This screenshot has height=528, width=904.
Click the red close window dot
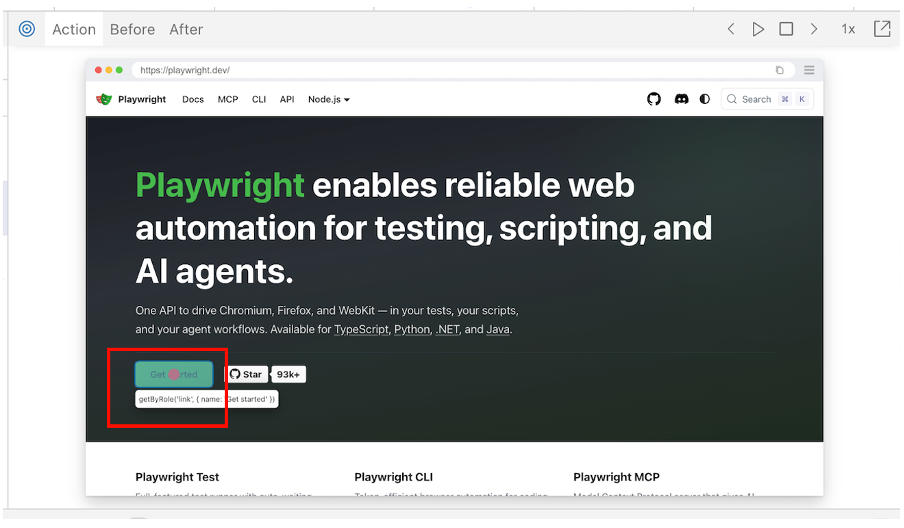point(99,70)
